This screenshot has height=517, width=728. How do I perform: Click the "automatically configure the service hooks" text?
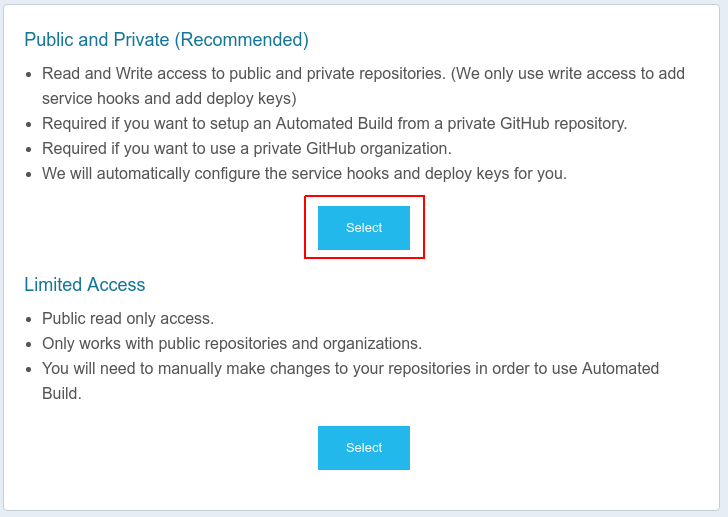click(x=305, y=173)
